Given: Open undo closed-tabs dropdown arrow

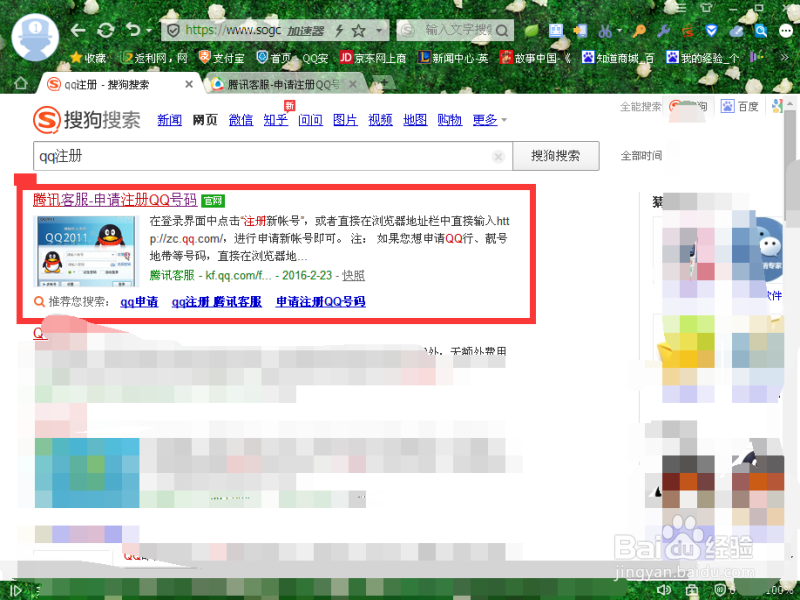Looking at the screenshot, I should (x=149, y=31).
